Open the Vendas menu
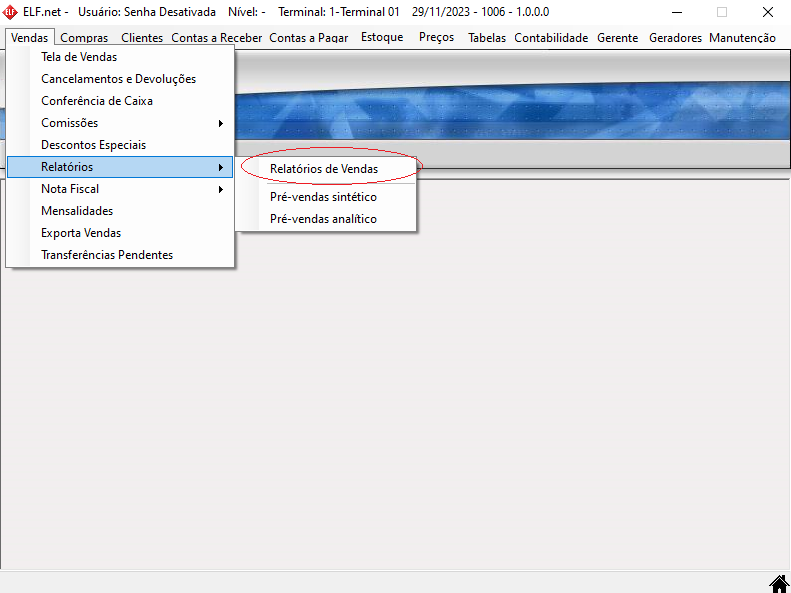This screenshot has width=791, height=593. pos(30,38)
